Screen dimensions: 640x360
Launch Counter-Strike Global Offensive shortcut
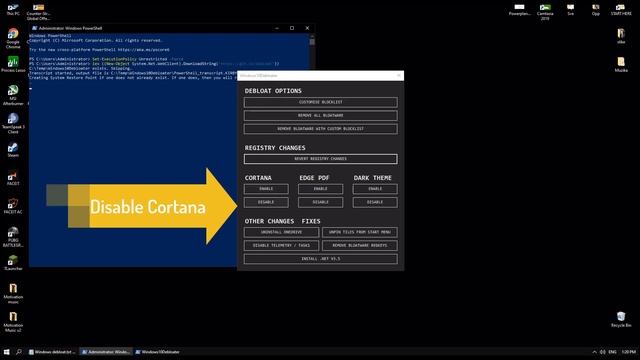[38, 11]
